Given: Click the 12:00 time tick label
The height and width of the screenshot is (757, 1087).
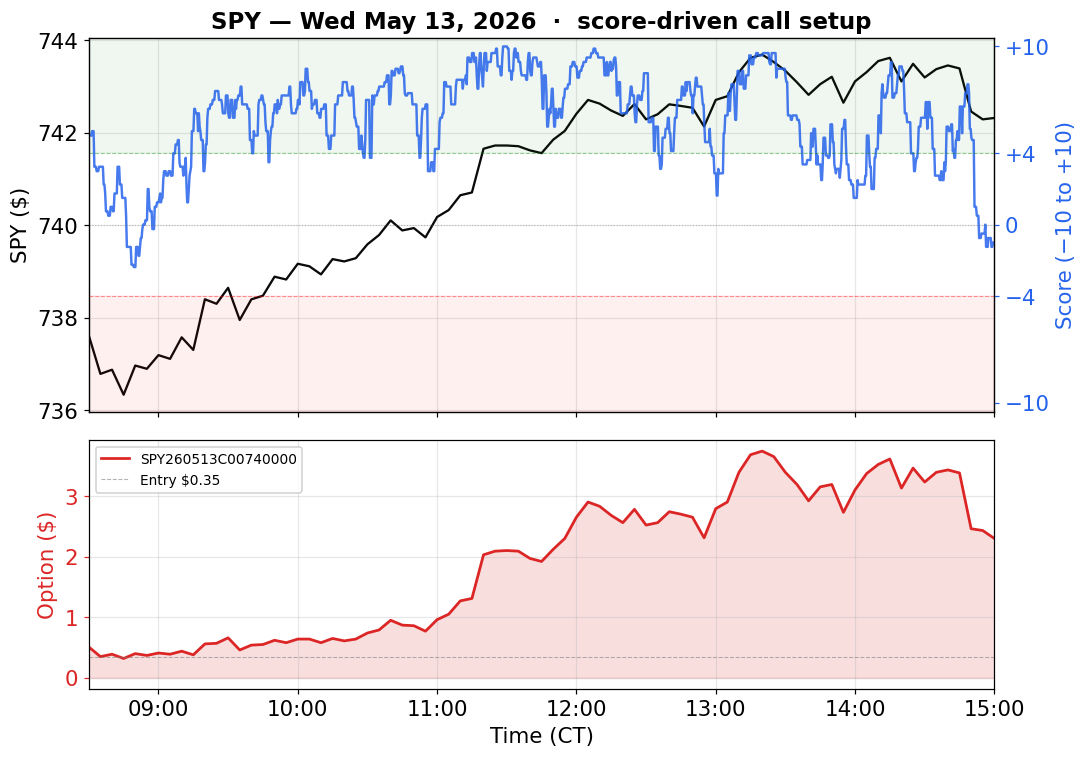Looking at the screenshot, I should [577, 708].
